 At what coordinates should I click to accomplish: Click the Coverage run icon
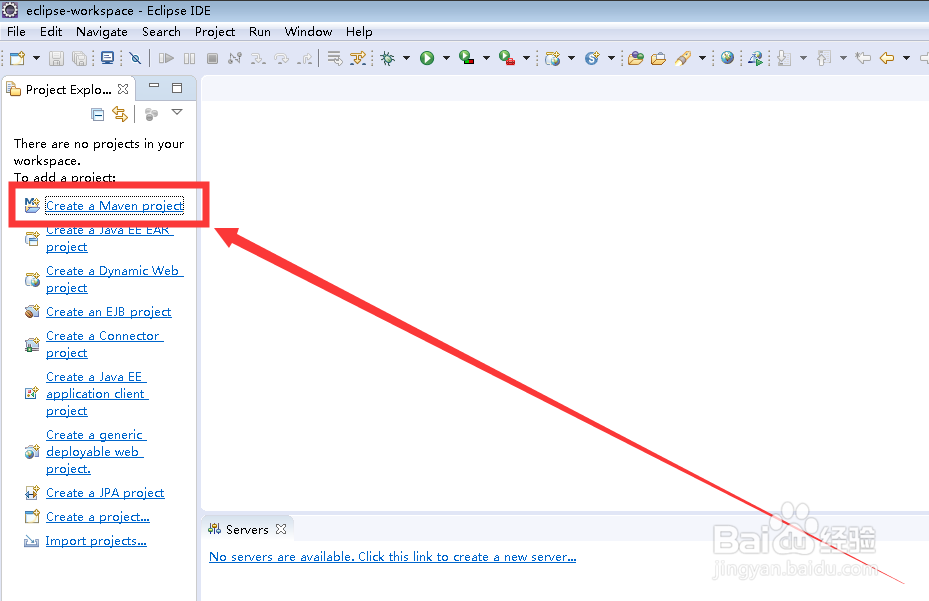pos(467,57)
